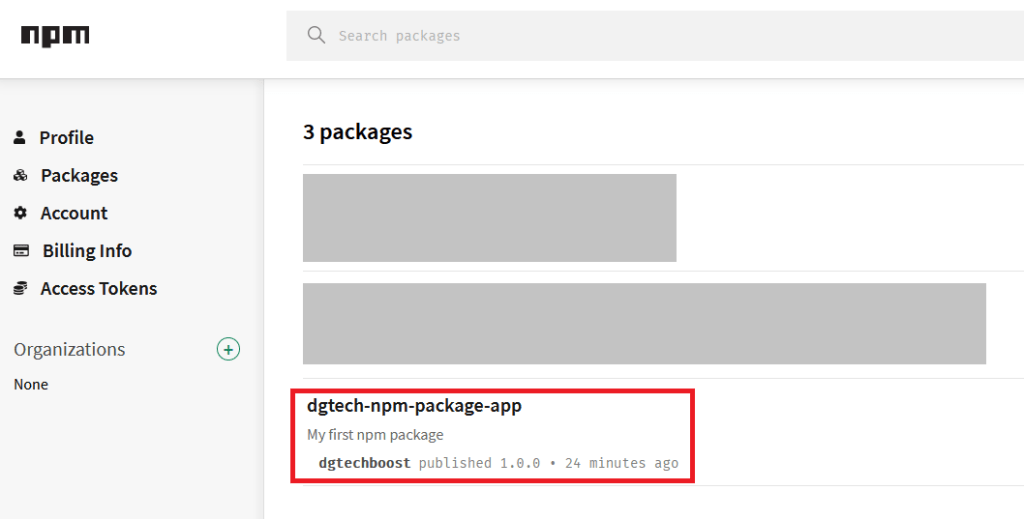Open the dgtech-npm-package-app package link
Viewport: 1024px width, 519px height.
414,406
